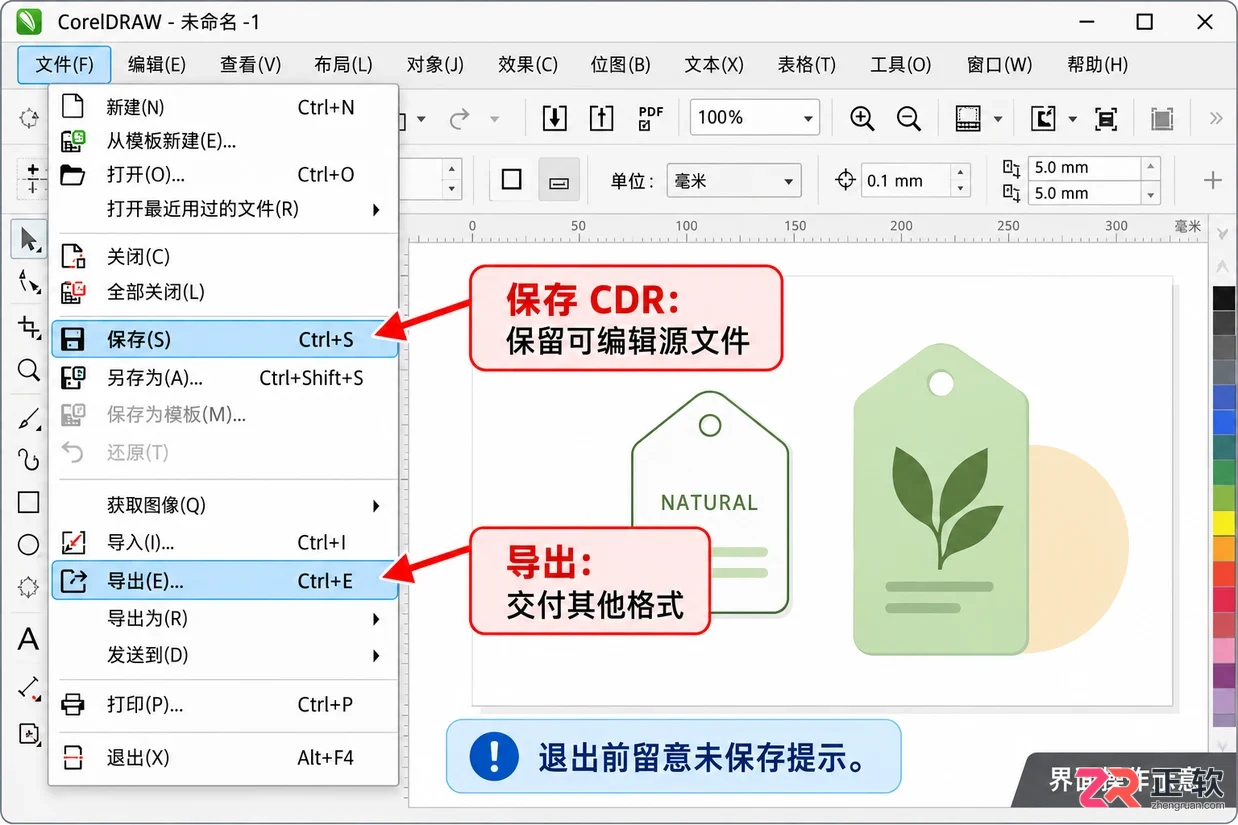Image resolution: width=1238 pixels, height=825 pixels.
Task: Click the Publish to PDF icon
Action: tap(651, 119)
